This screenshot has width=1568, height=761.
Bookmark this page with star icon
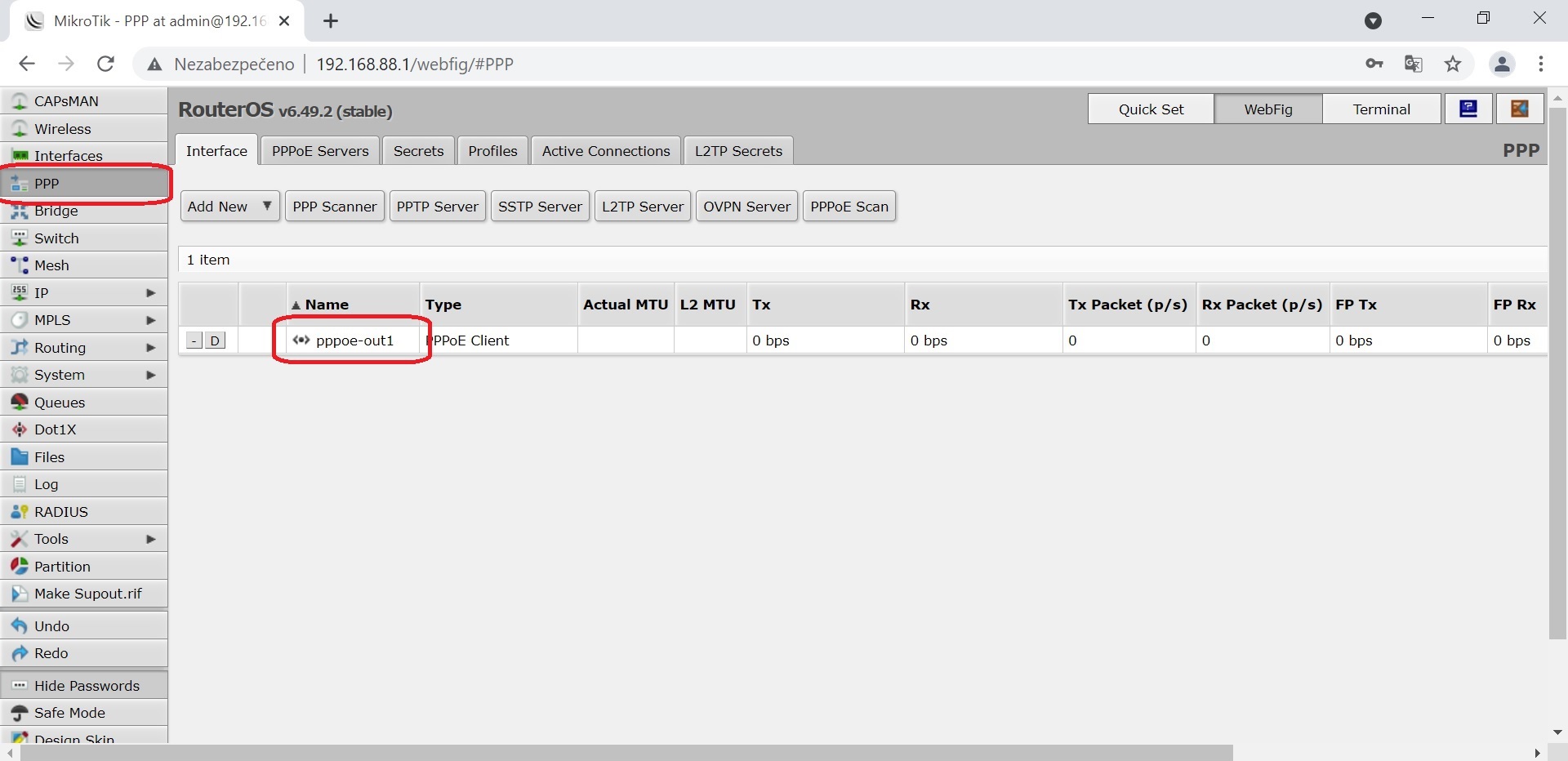[x=1453, y=64]
